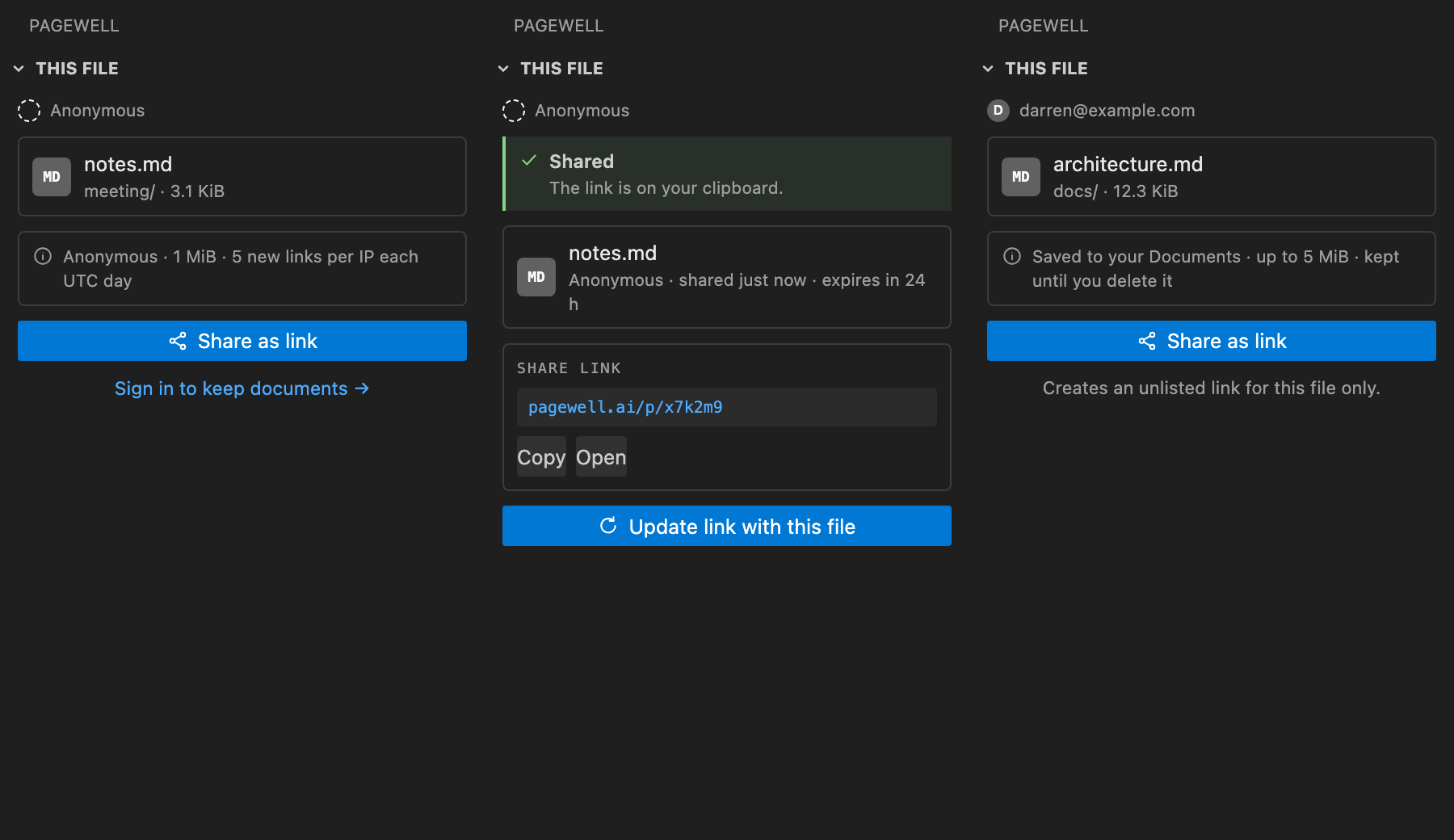Open the share link
This screenshot has height=840, width=1454.
(x=601, y=457)
